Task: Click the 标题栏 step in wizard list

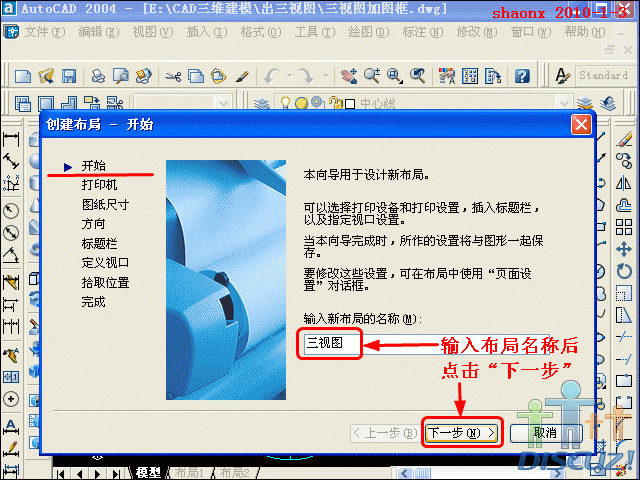Action: pyautogui.click(x=99, y=244)
